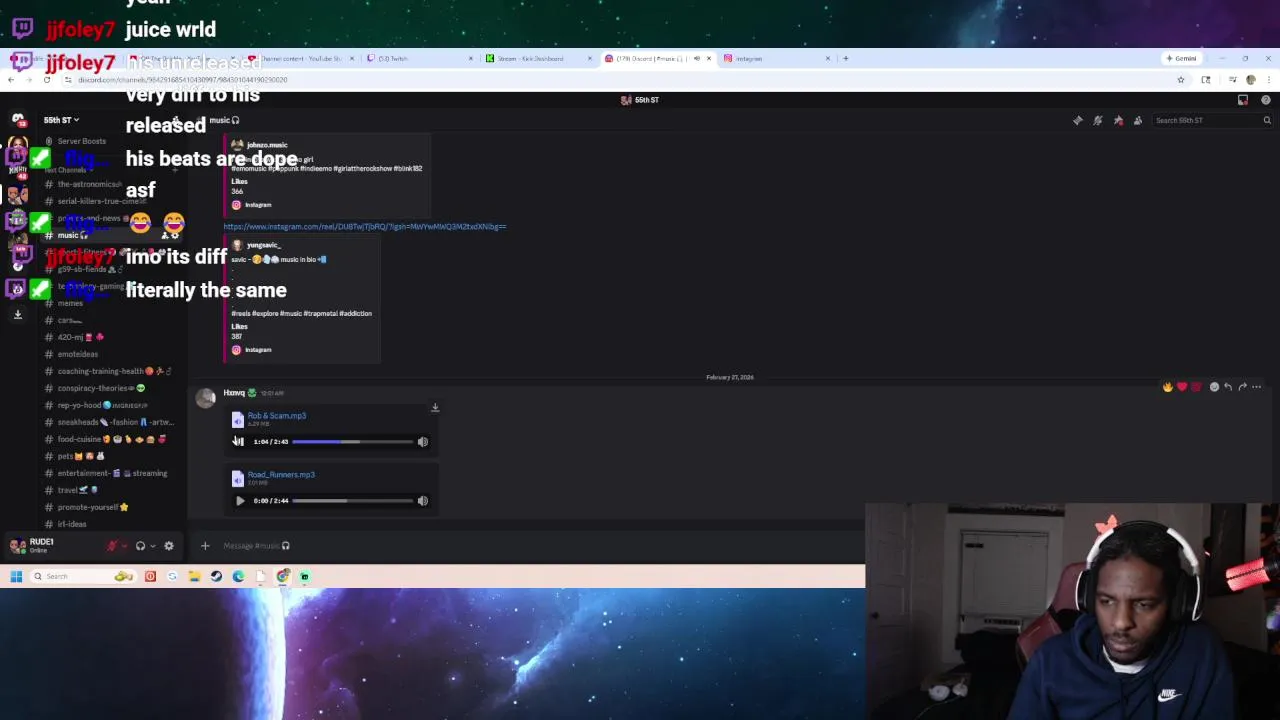Viewport: 1280px width, 720px height.
Task: Open the Threads icon in channel header
Action: point(1078,120)
